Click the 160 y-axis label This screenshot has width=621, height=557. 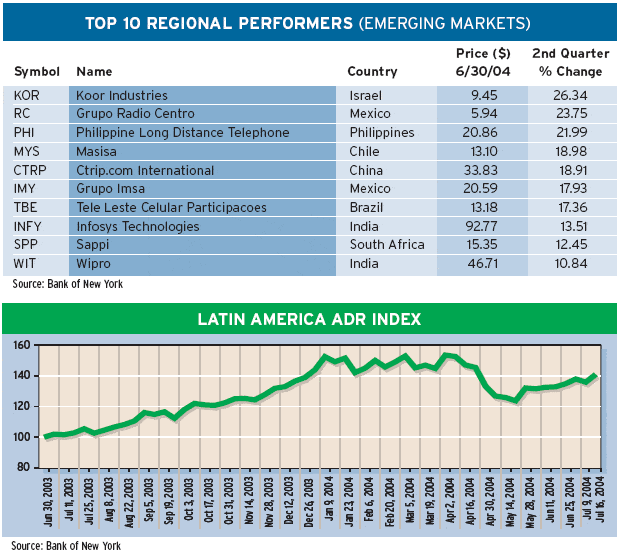(x=21, y=345)
